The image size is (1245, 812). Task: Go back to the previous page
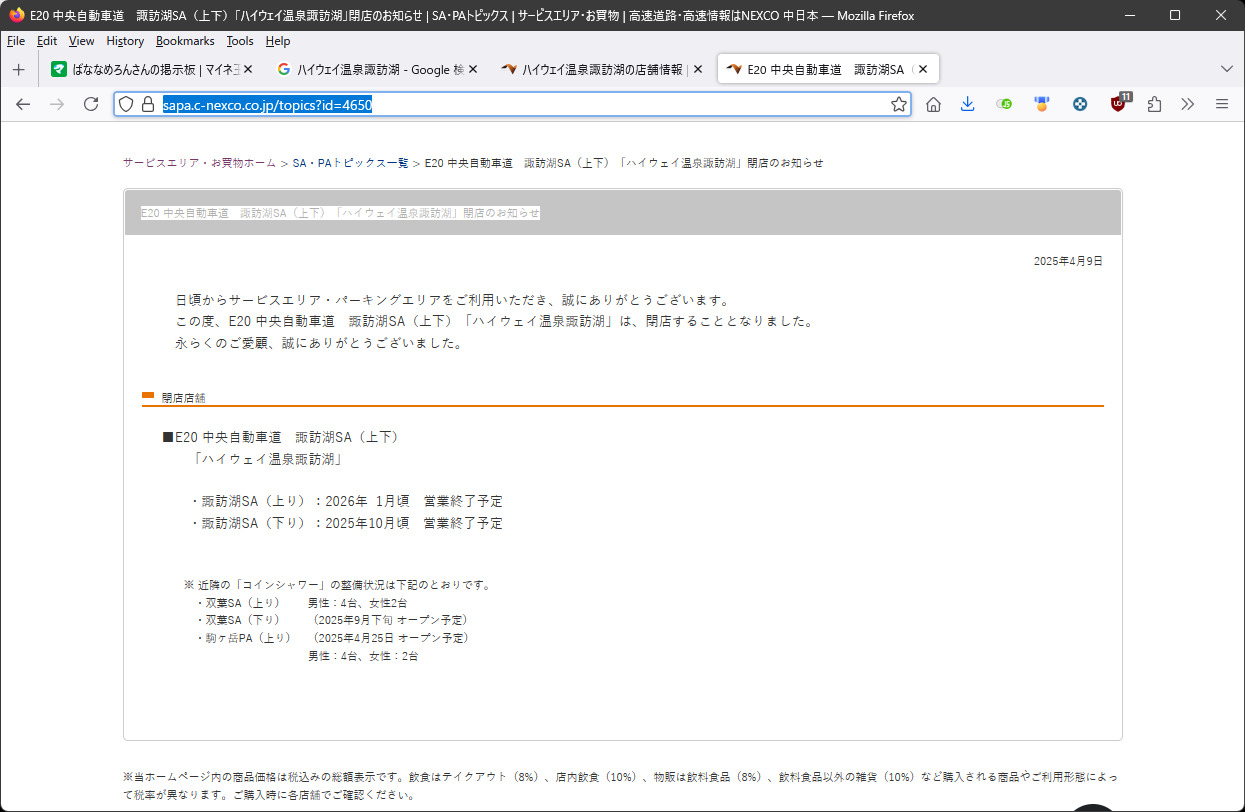23,104
